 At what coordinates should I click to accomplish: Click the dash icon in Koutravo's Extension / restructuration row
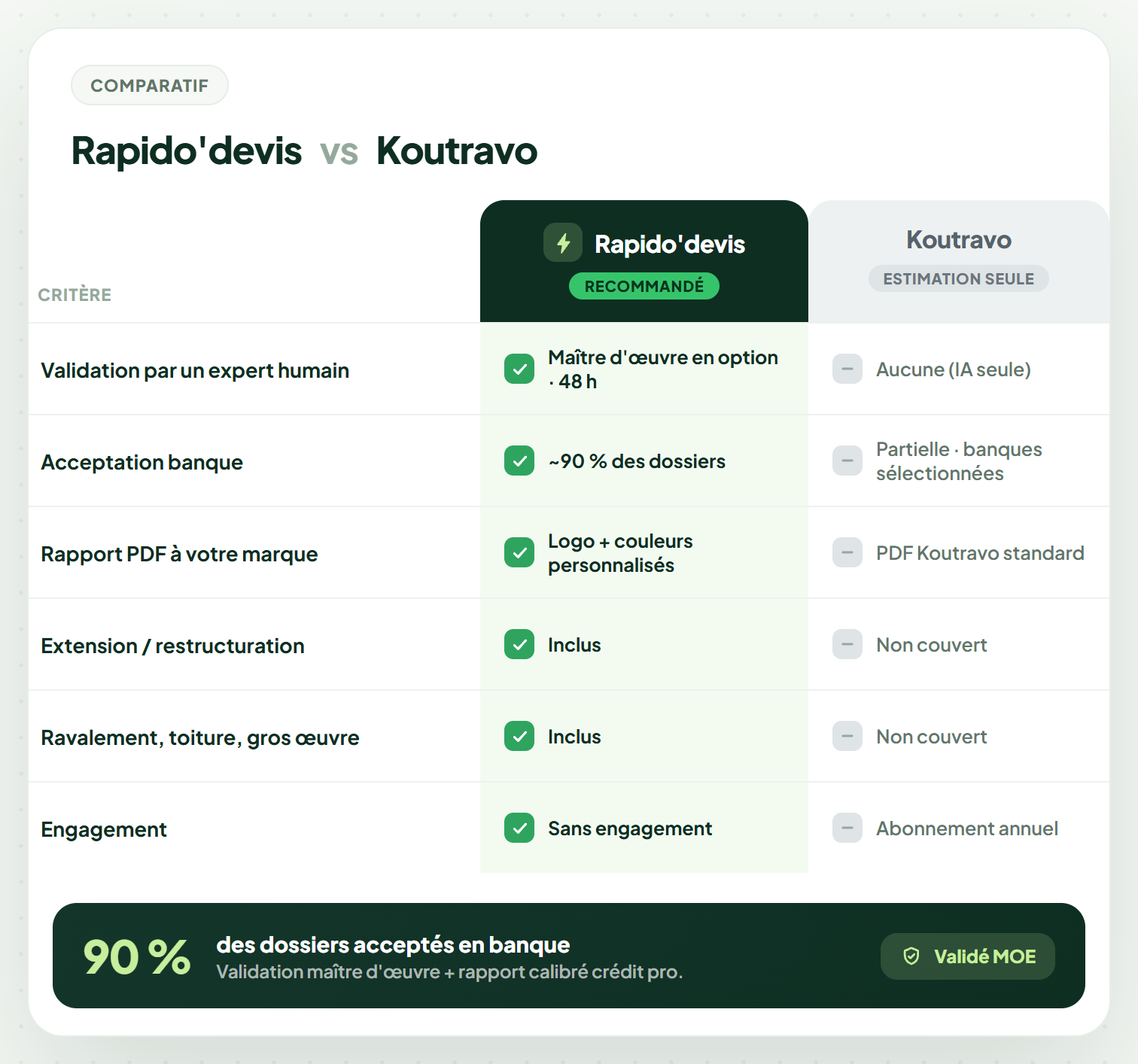tap(847, 644)
